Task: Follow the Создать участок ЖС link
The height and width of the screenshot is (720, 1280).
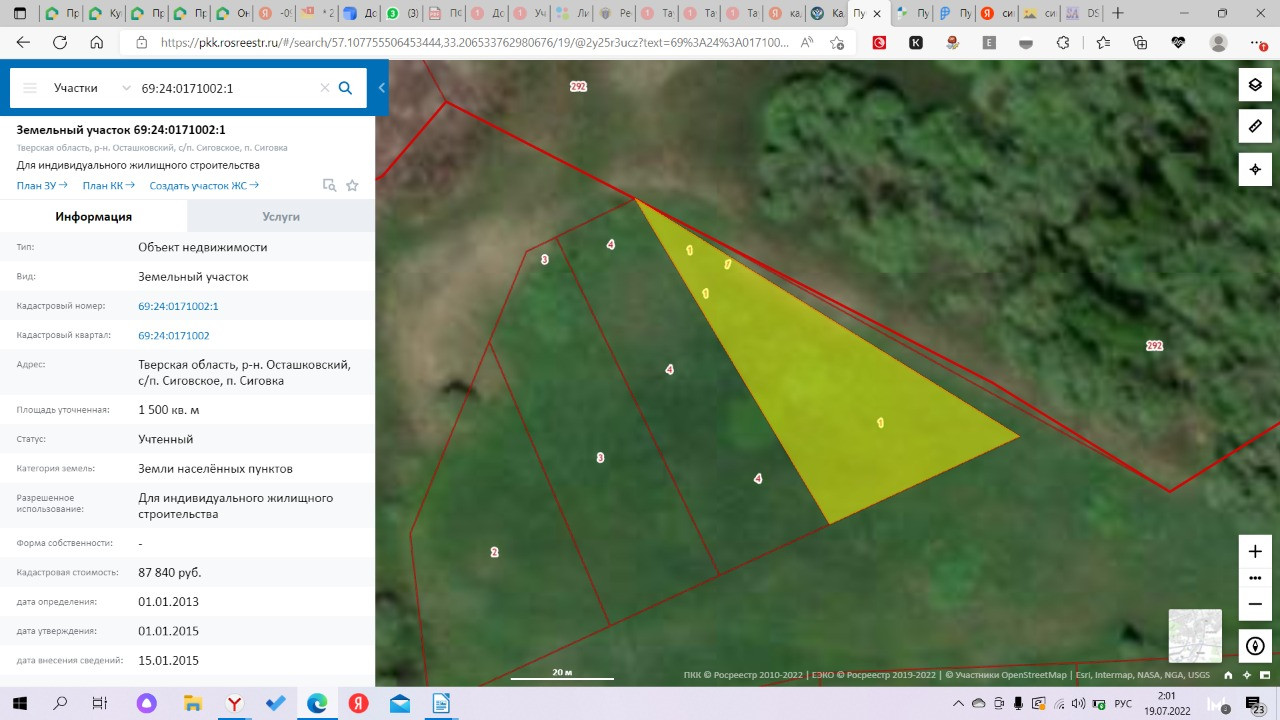Action: click(x=204, y=185)
